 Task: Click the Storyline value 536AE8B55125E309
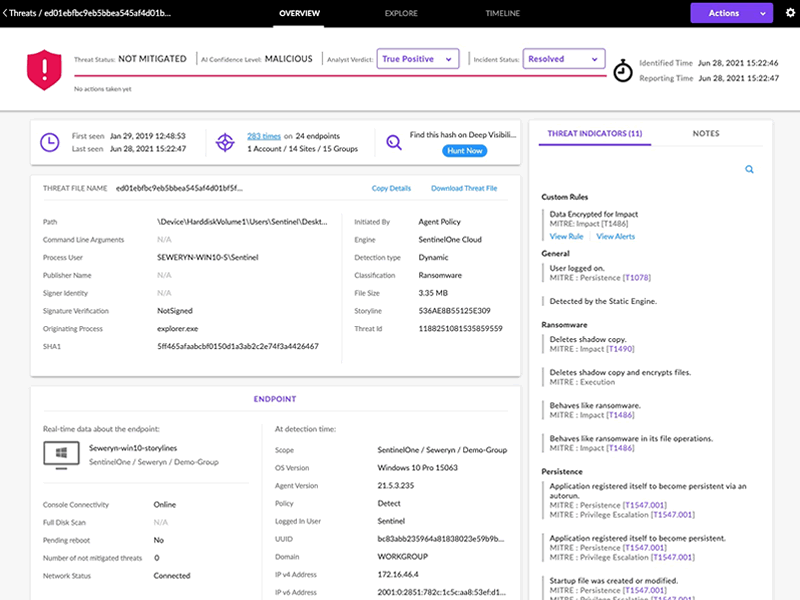coord(454,311)
